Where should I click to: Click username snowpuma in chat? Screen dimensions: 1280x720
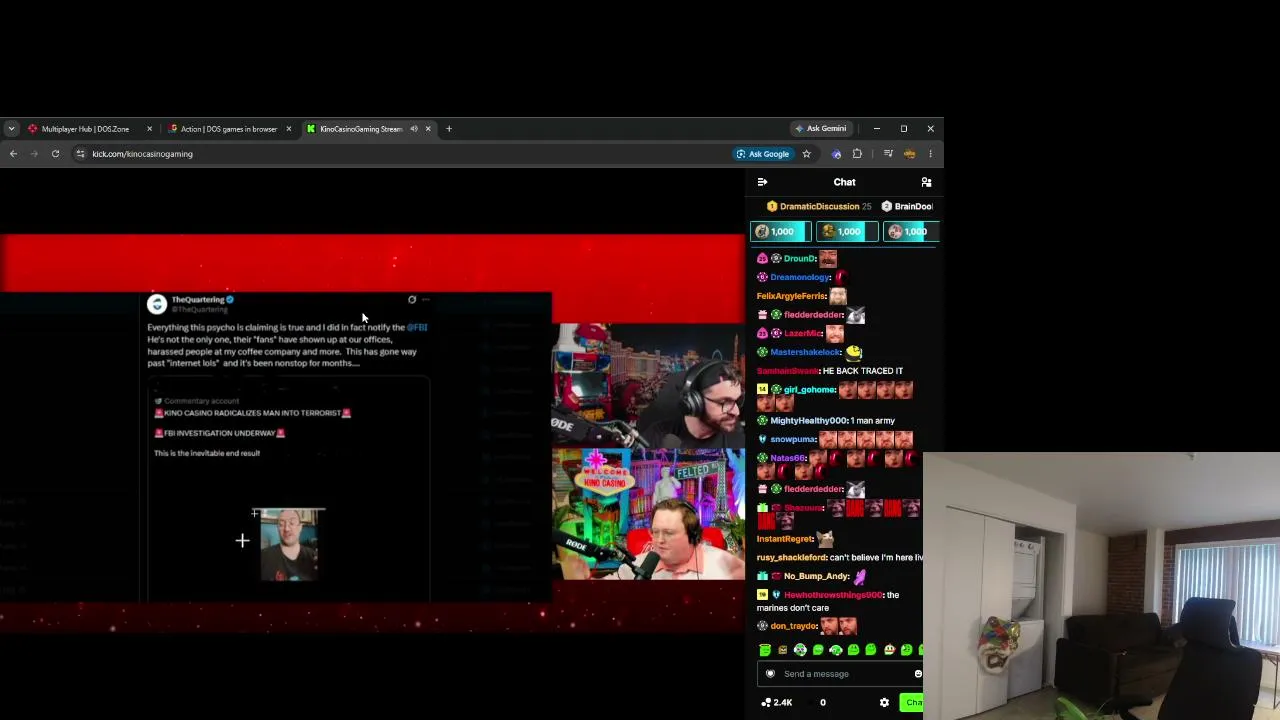tap(793, 440)
